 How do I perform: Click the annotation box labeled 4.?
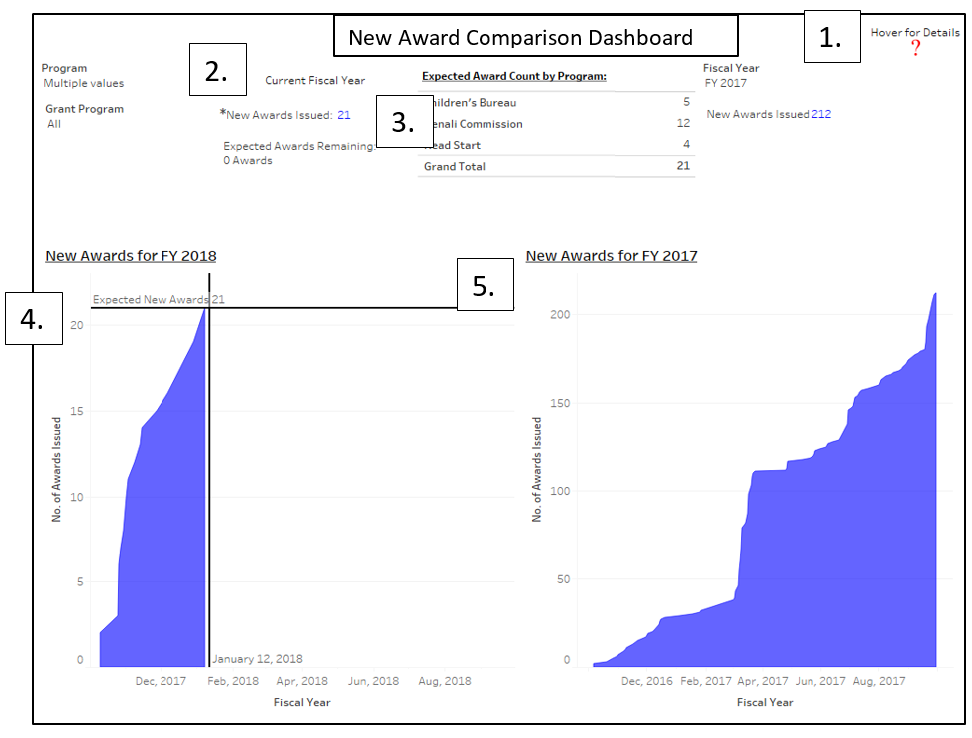pyautogui.click(x=34, y=319)
